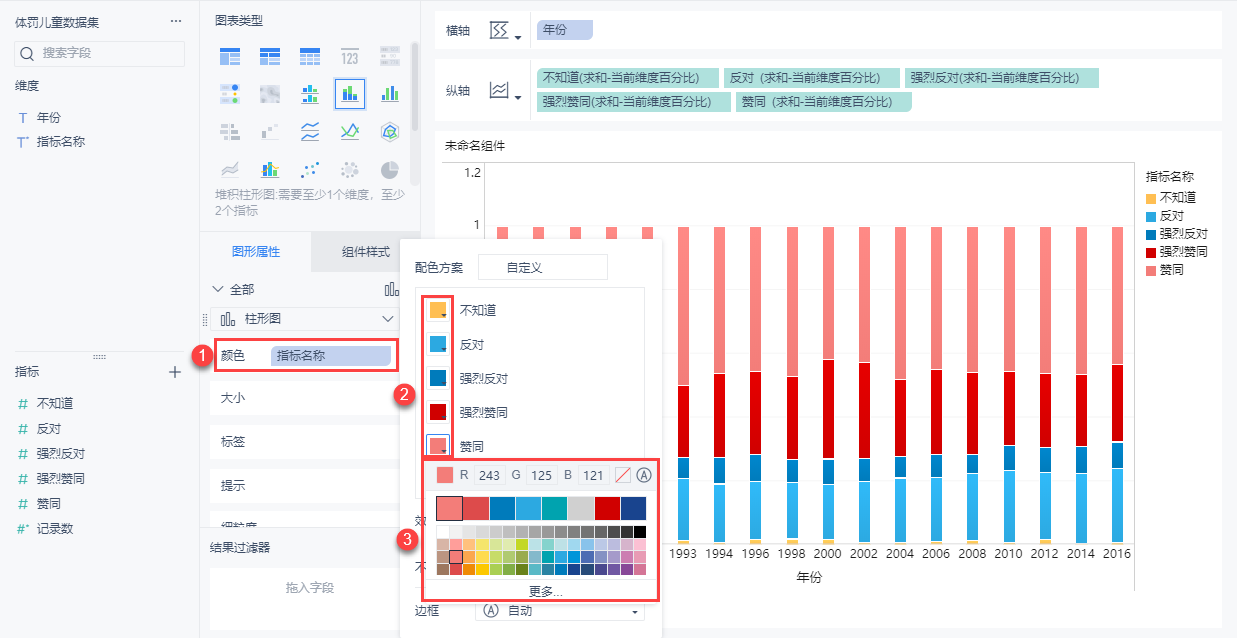The height and width of the screenshot is (638, 1237).
Task: Collapse the 全部 section
Action: [218, 289]
